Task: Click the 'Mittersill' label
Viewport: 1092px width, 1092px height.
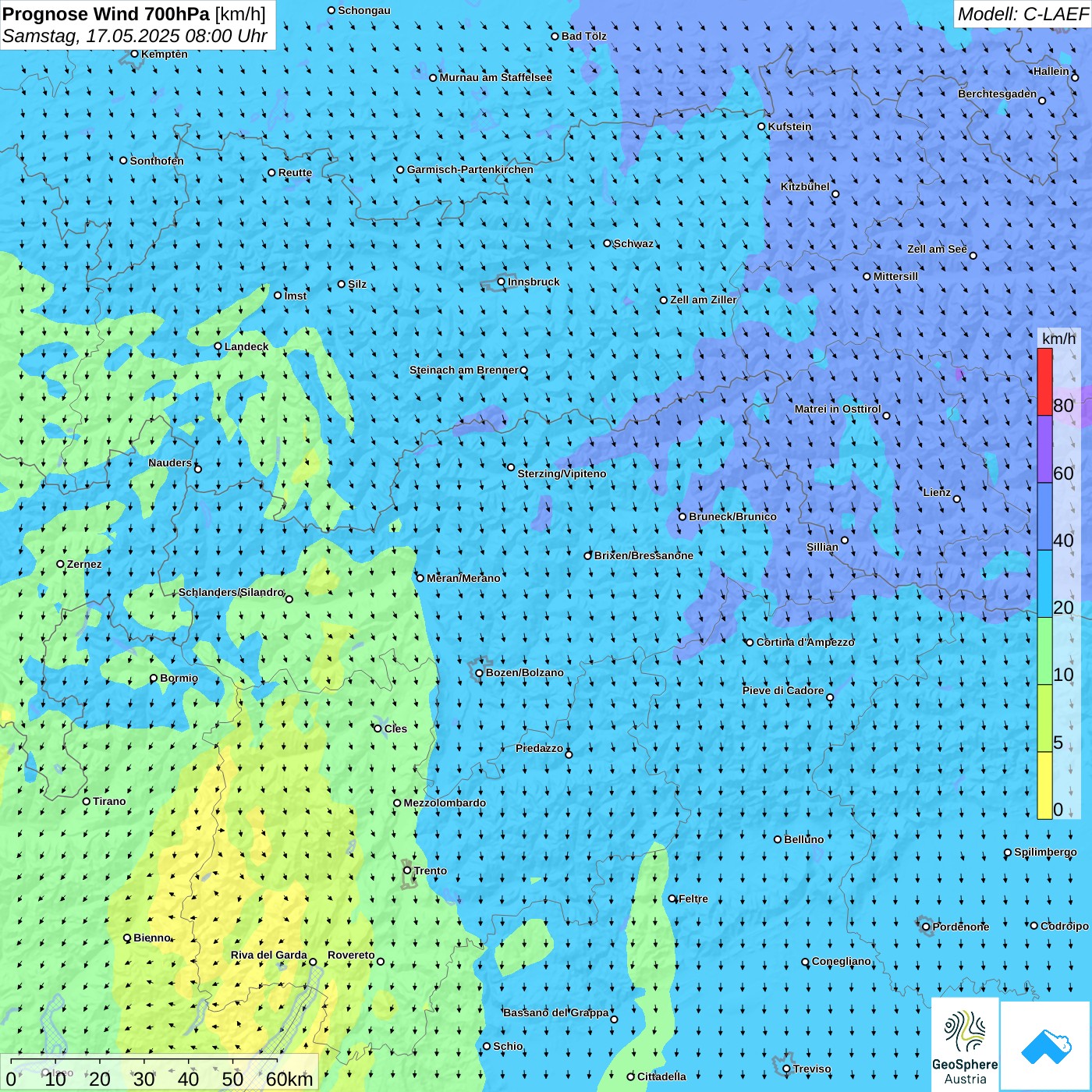Action: pyautogui.click(x=895, y=276)
